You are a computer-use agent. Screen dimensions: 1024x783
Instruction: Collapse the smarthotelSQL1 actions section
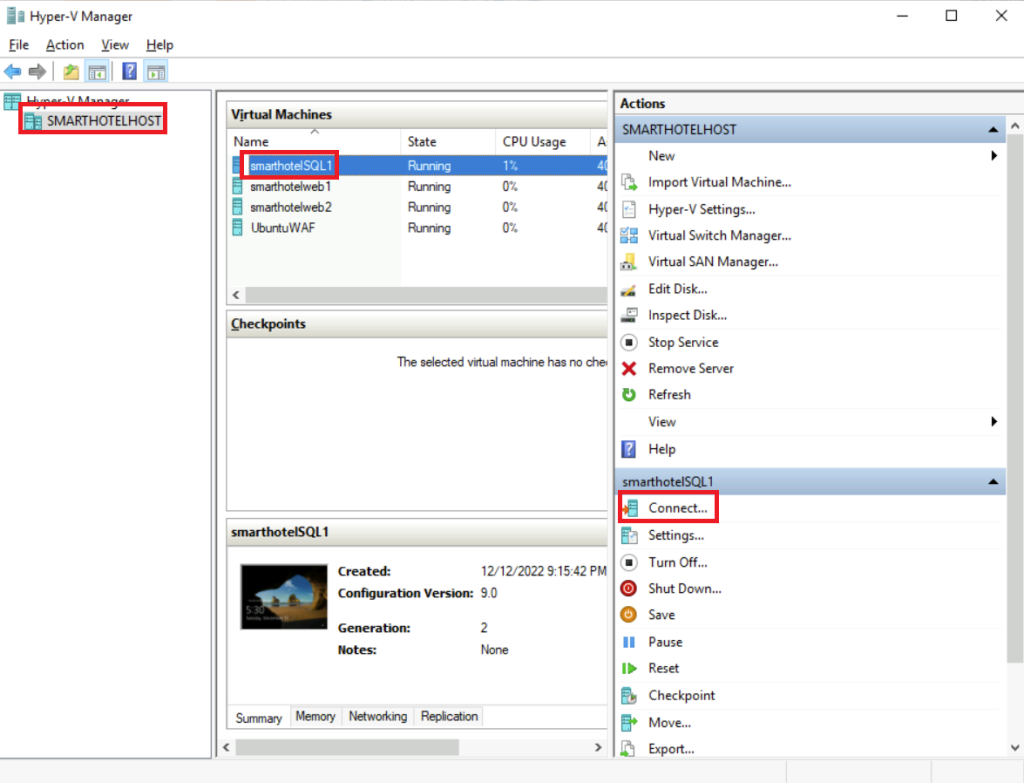993,482
